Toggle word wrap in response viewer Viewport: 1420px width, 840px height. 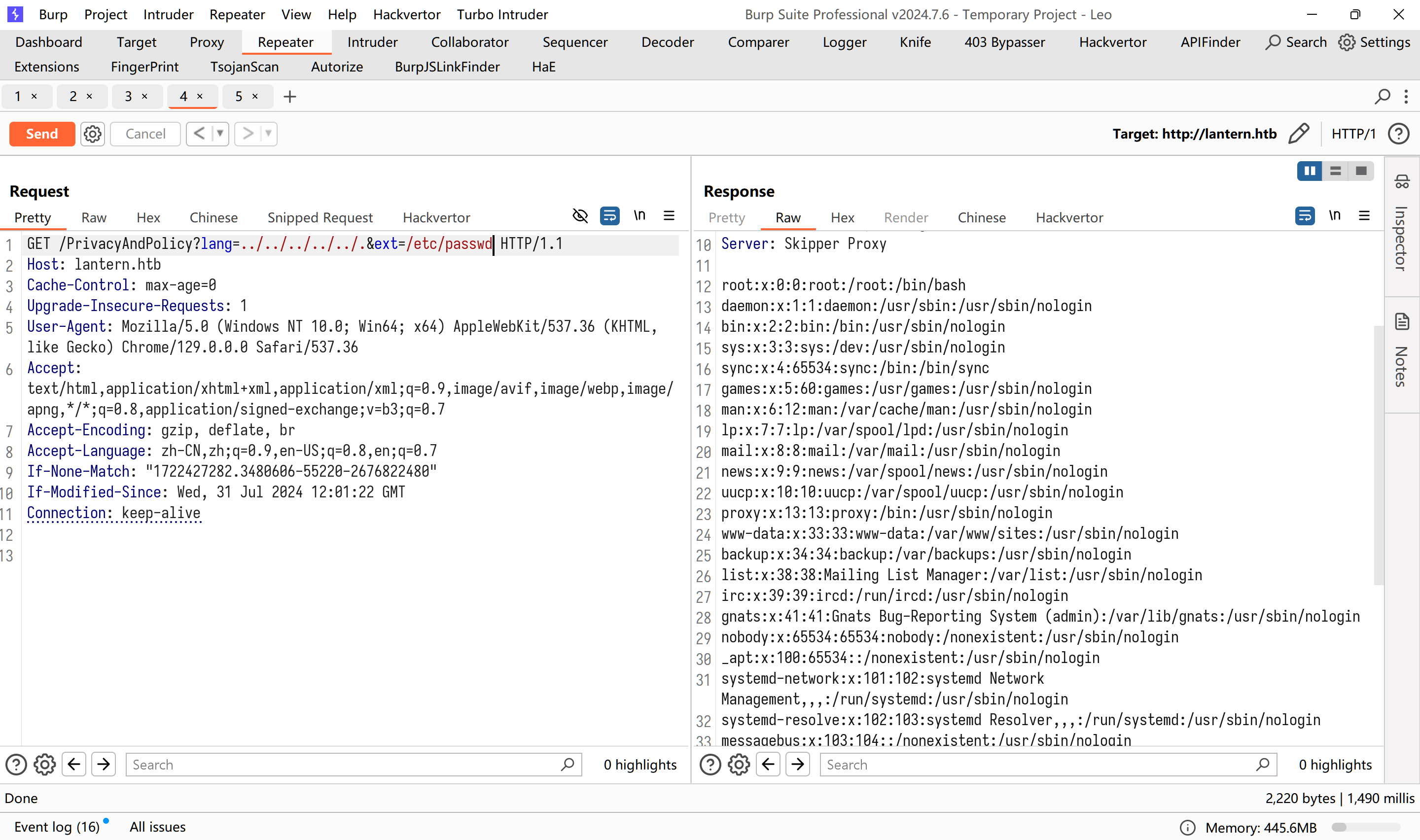(x=1305, y=215)
